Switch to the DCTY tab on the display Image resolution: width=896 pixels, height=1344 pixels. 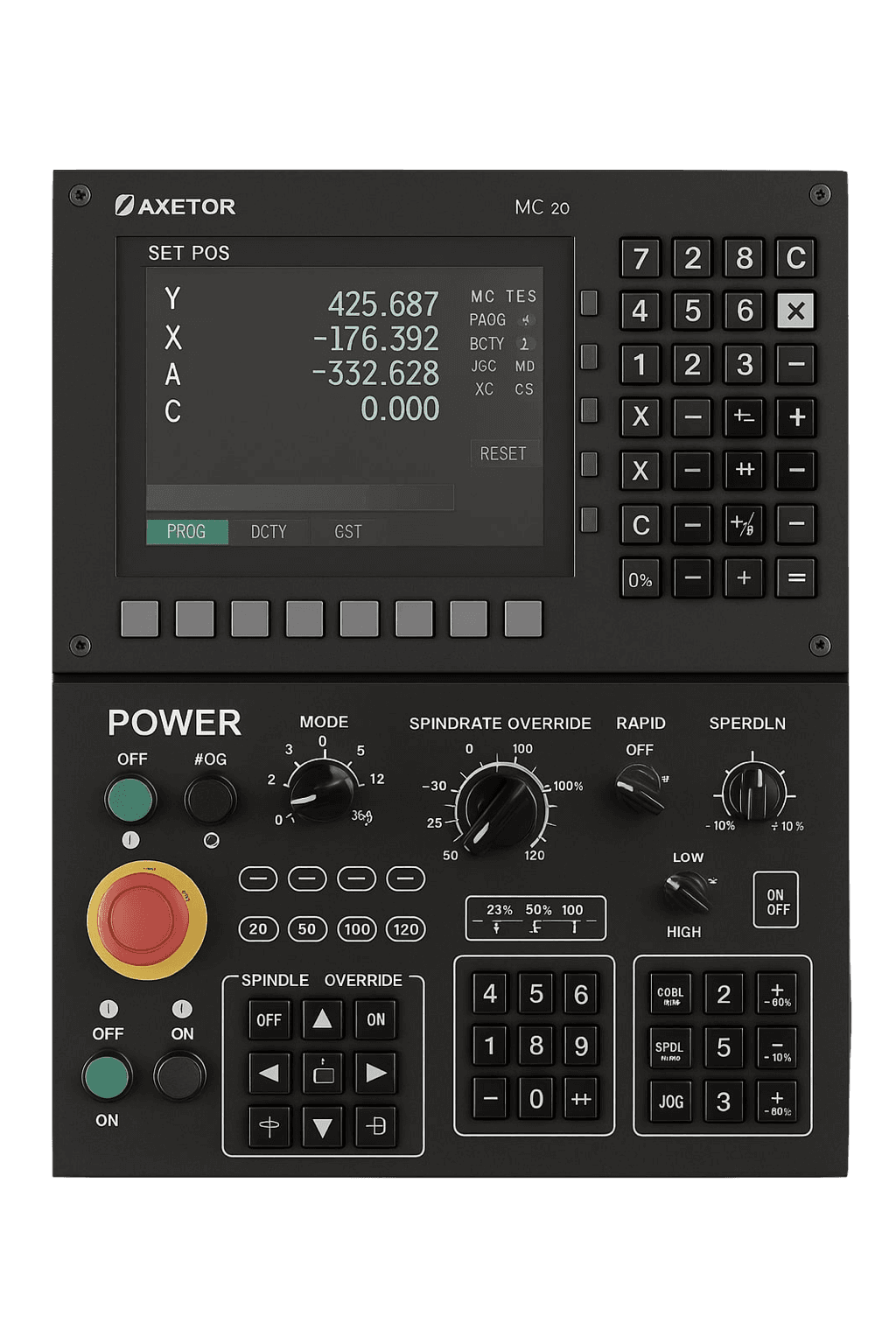pos(269,532)
